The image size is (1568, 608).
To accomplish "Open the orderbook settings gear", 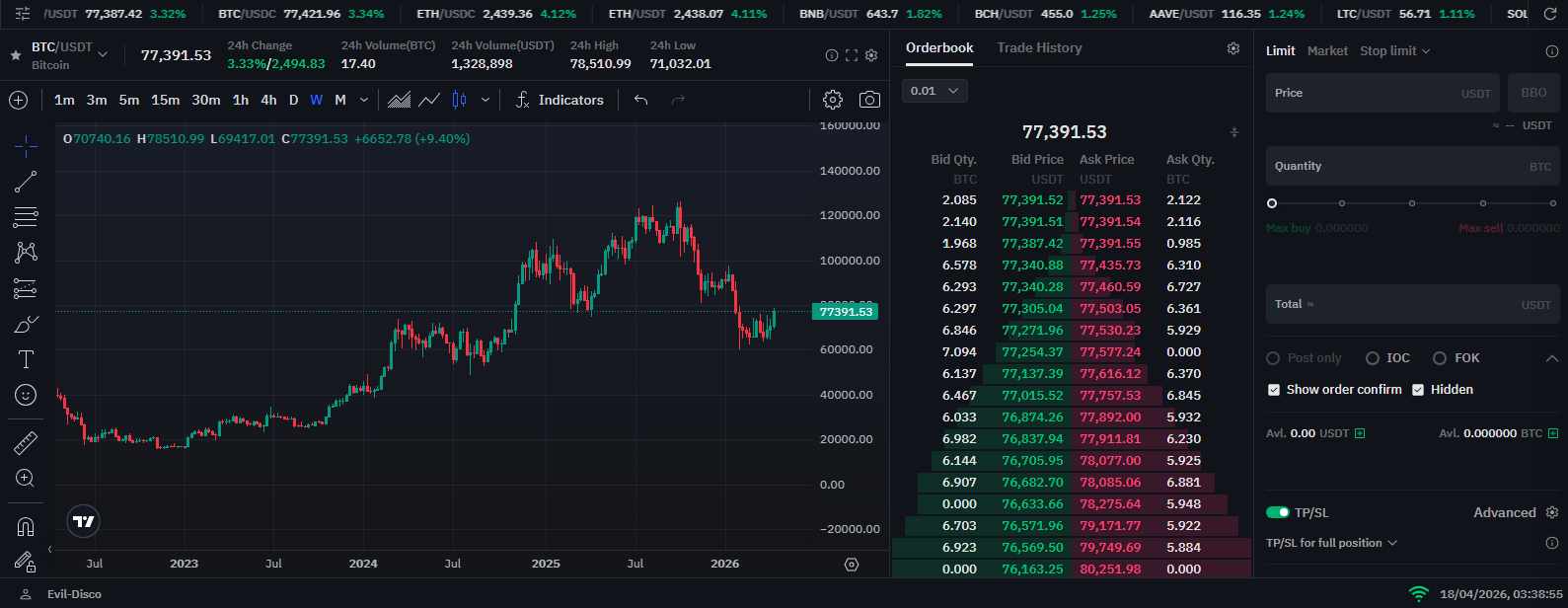I will tap(1233, 48).
